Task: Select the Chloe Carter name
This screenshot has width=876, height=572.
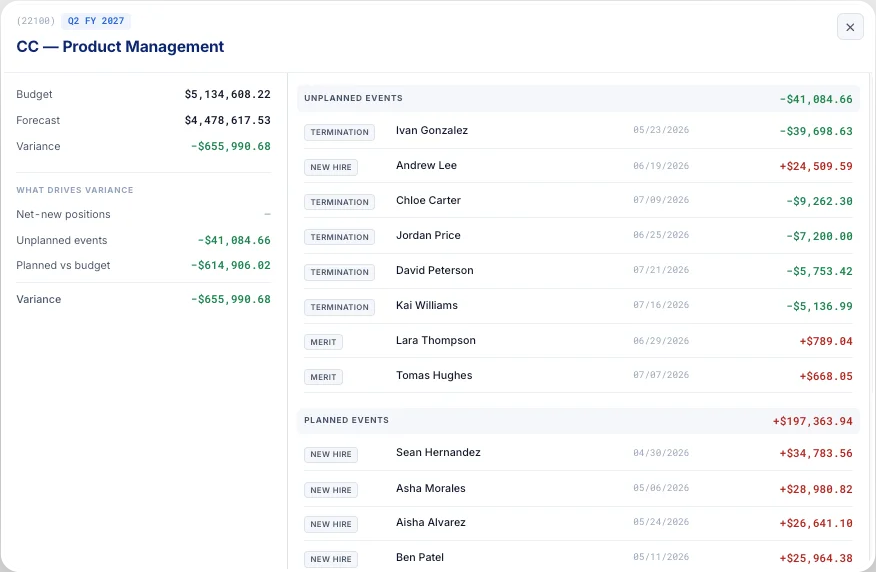Action: tap(429, 201)
